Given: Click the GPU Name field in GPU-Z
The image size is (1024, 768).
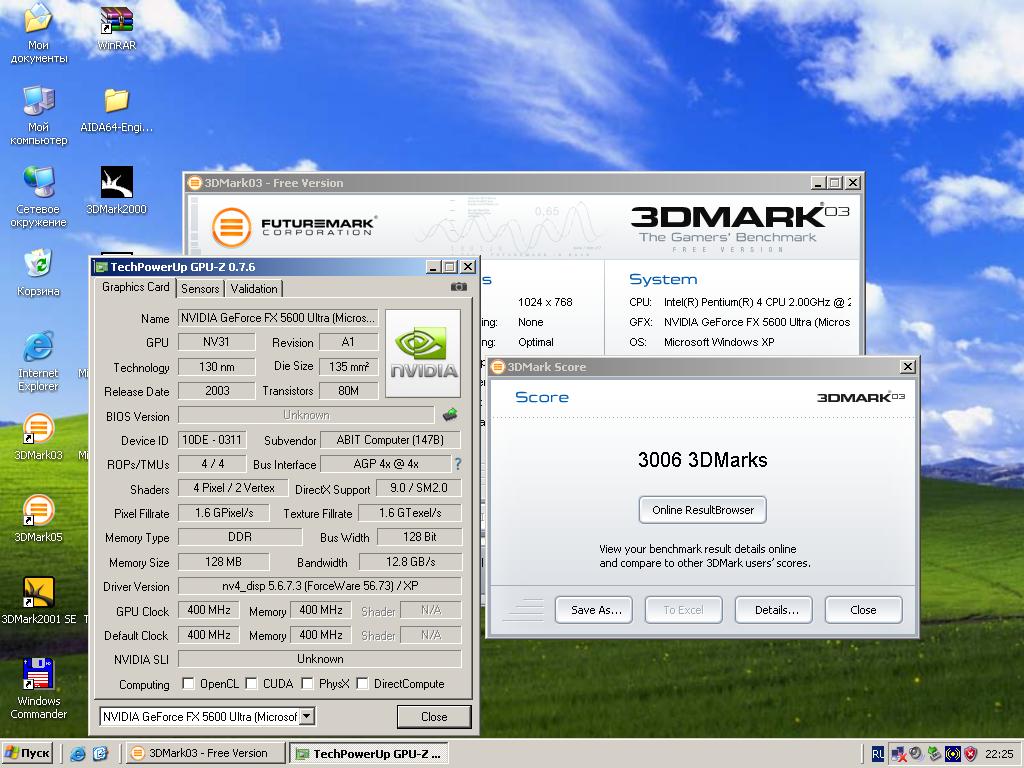Looking at the screenshot, I should (278, 317).
